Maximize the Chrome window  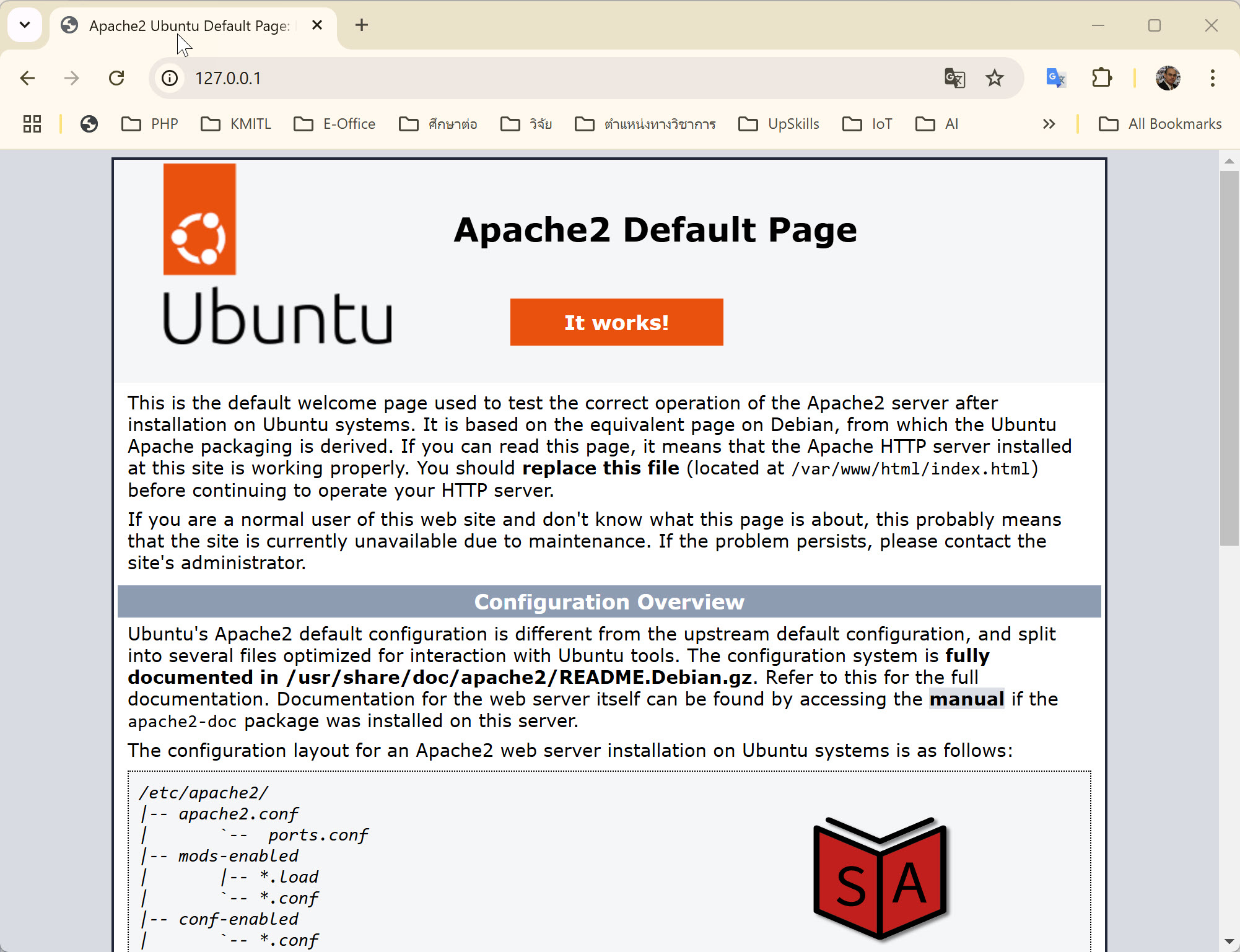(1155, 25)
